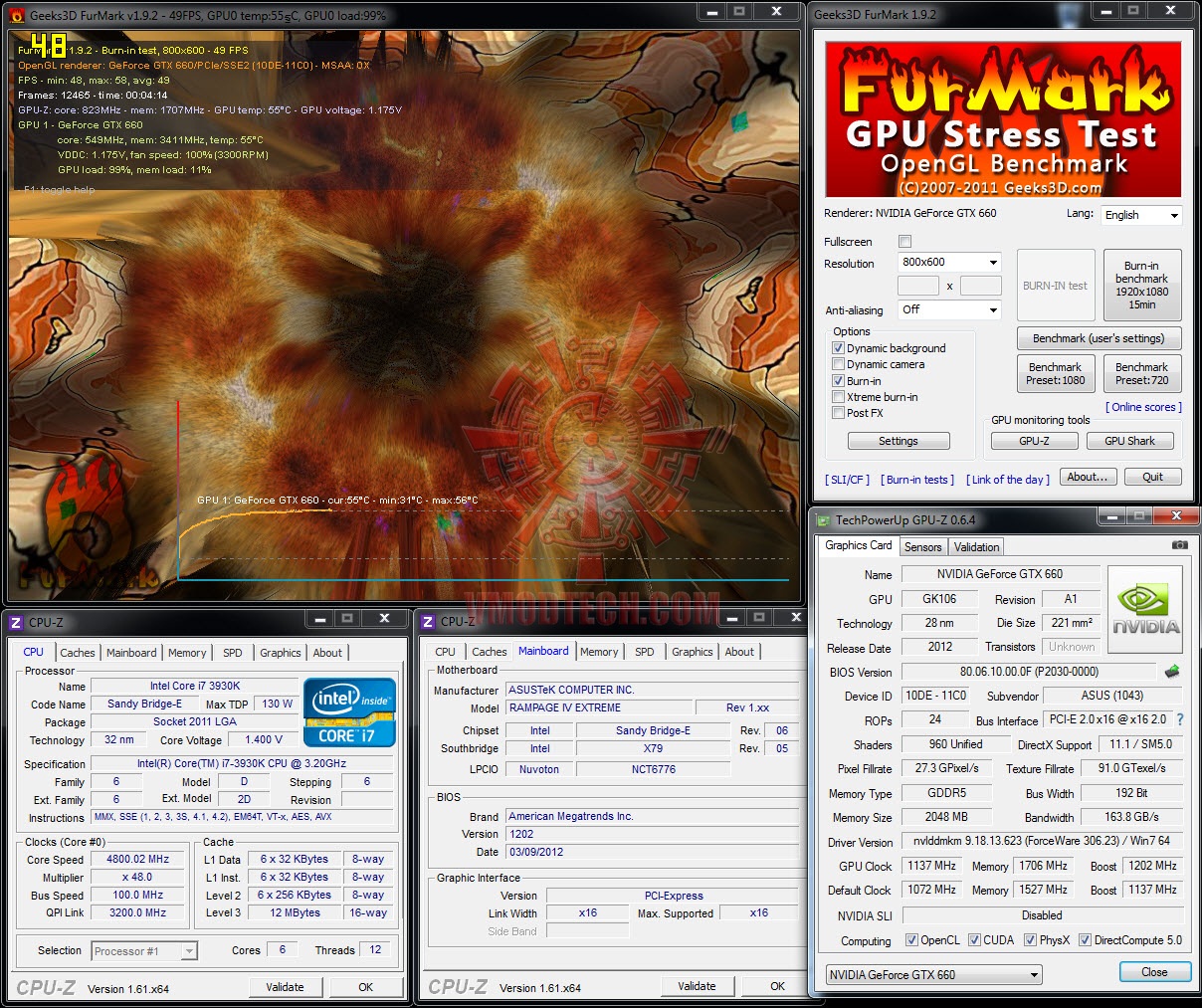This screenshot has width=1202, height=1008.
Task: Open the Resolution 800x600 dropdown
Action: (949, 263)
